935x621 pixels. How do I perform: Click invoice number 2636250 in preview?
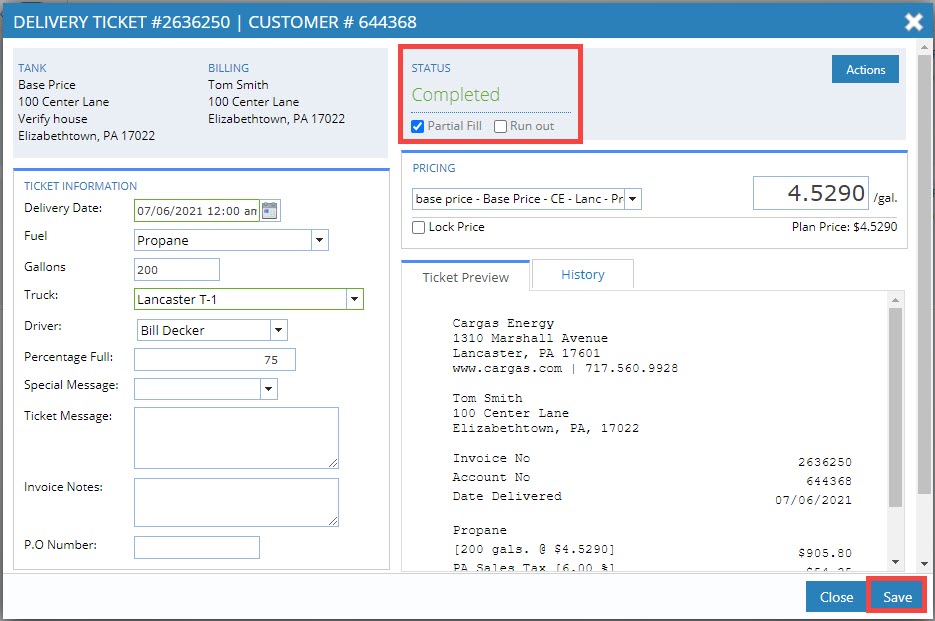pos(825,462)
